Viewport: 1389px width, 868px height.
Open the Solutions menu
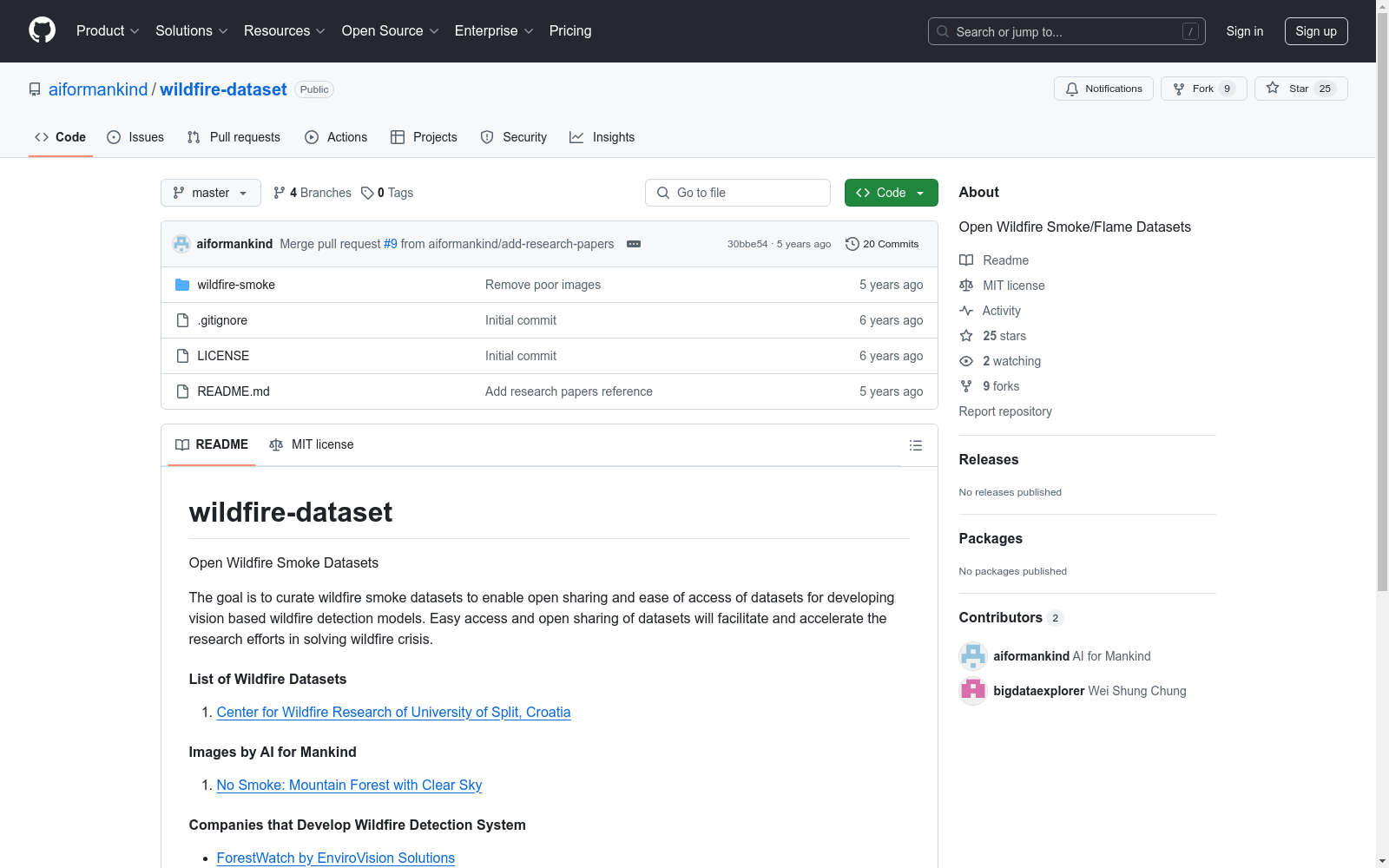[x=192, y=31]
